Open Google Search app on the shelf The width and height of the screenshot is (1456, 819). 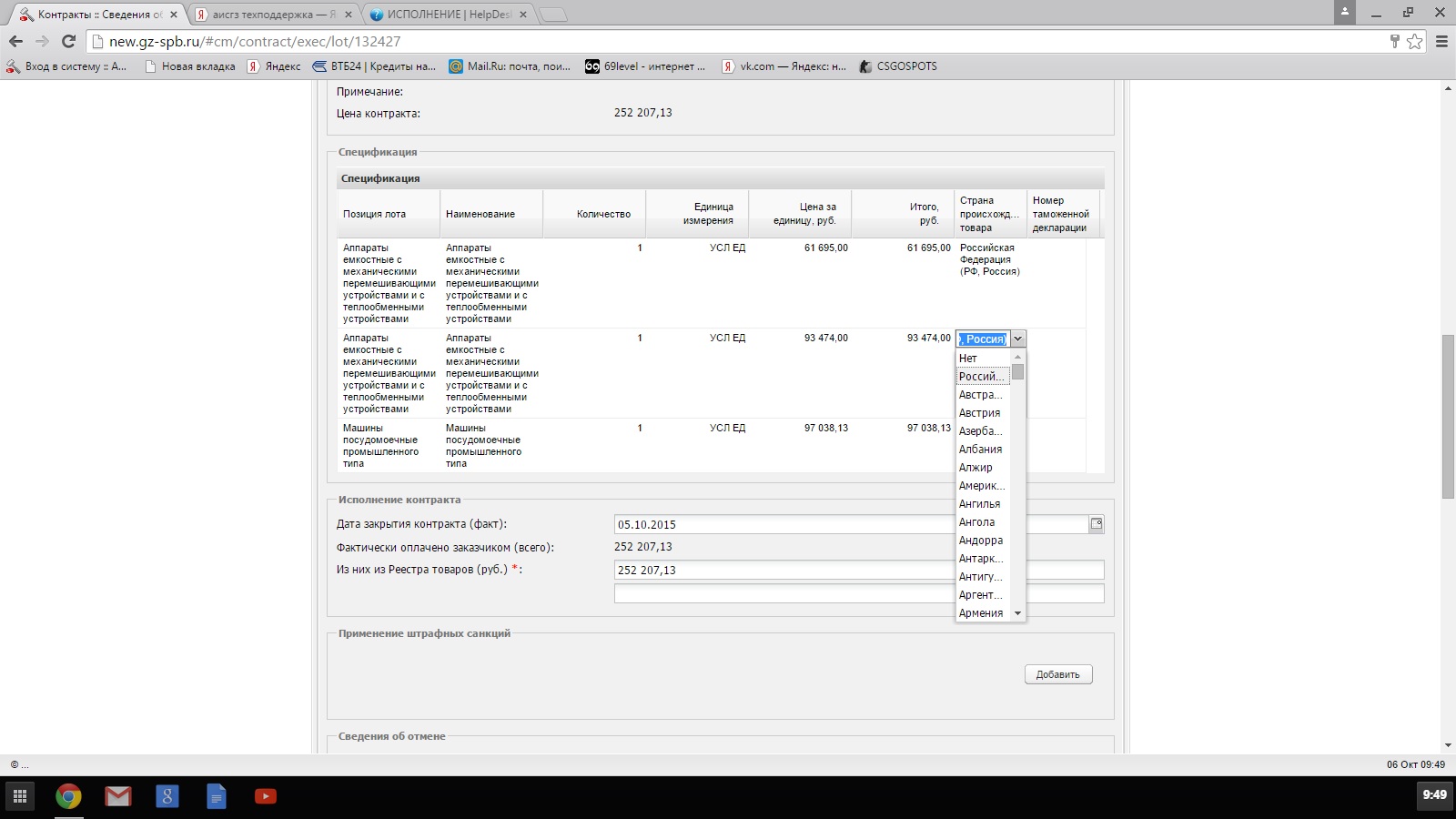[167, 796]
